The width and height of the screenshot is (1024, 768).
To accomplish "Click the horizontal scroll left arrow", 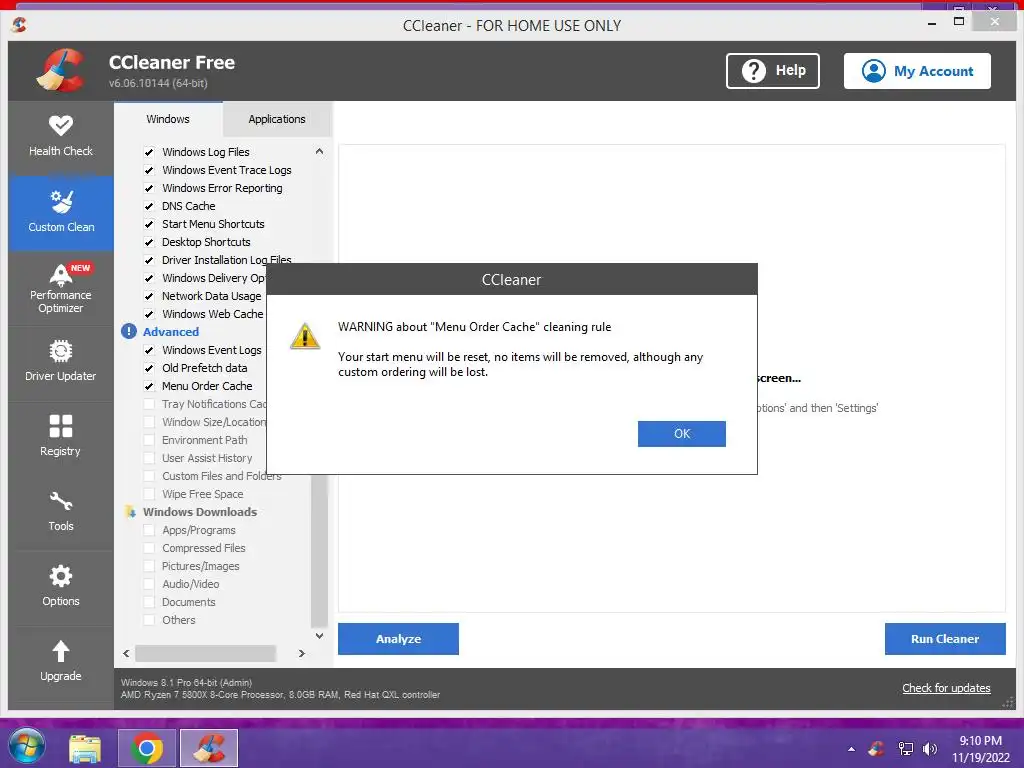I will point(126,653).
